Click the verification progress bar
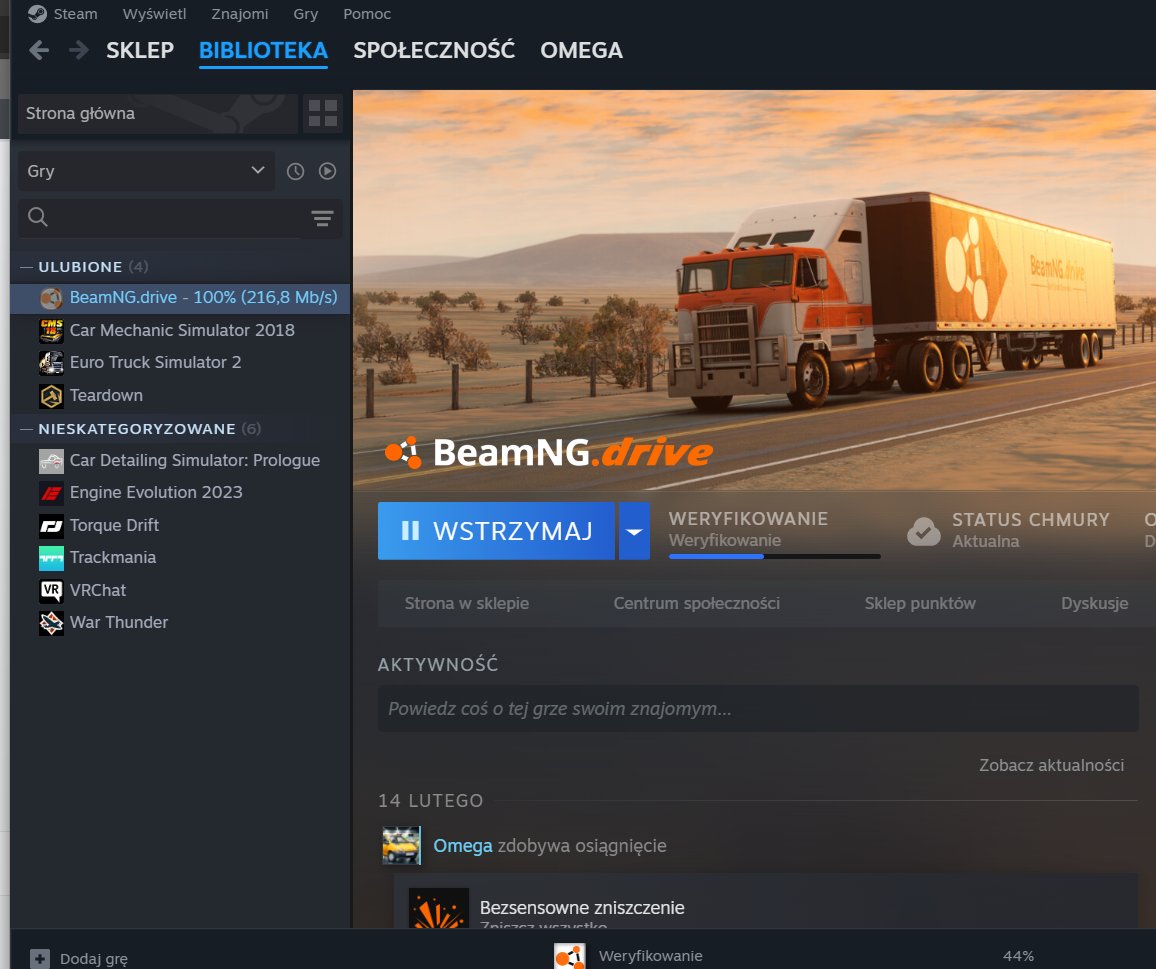 [x=774, y=556]
